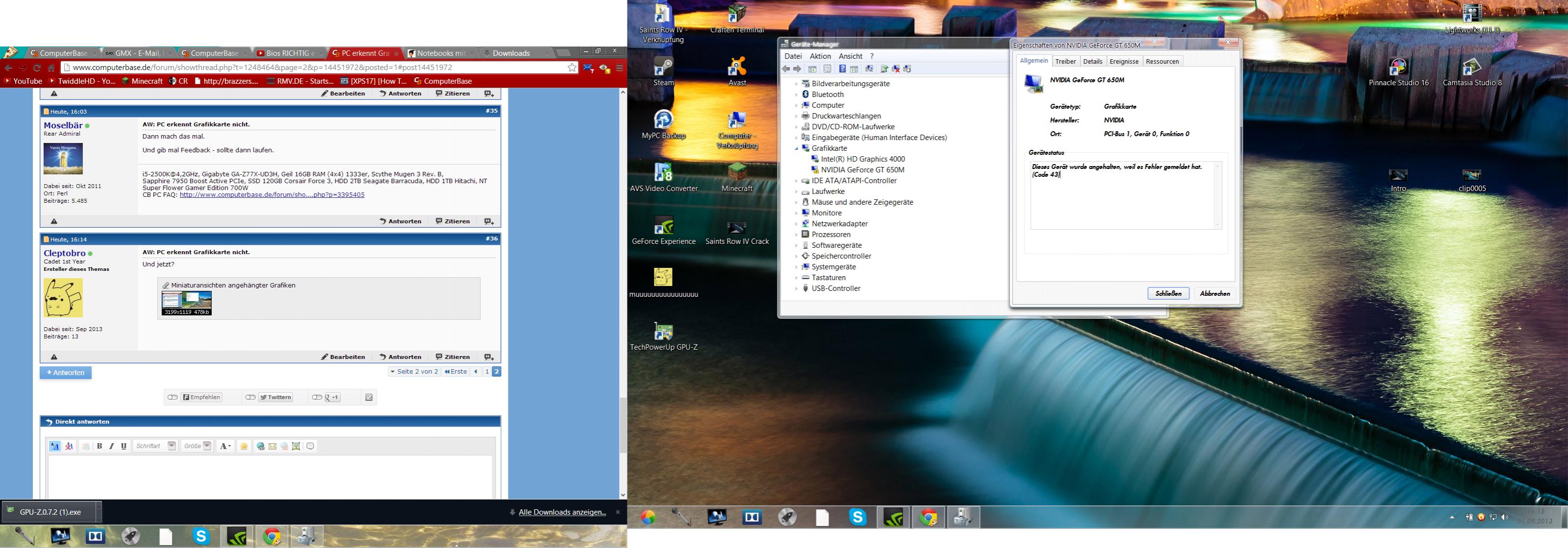Screen dimensions: 1568x548
Task: Enable the Facebook Empfehlen toggle switch
Action: [173, 397]
